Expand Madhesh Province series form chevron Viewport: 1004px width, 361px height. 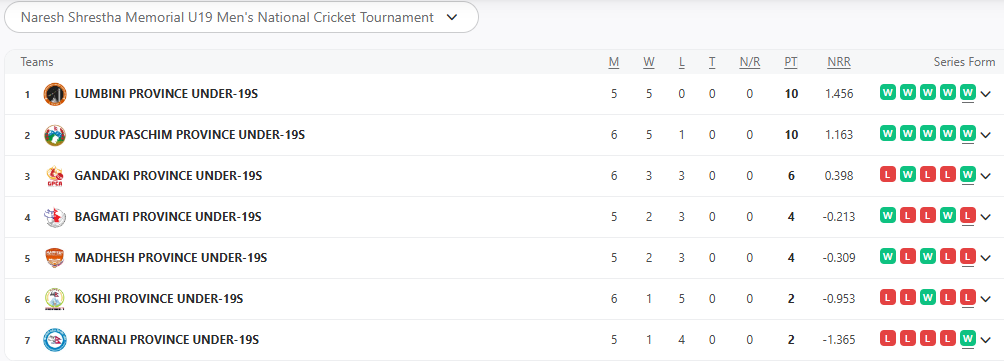(x=985, y=258)
